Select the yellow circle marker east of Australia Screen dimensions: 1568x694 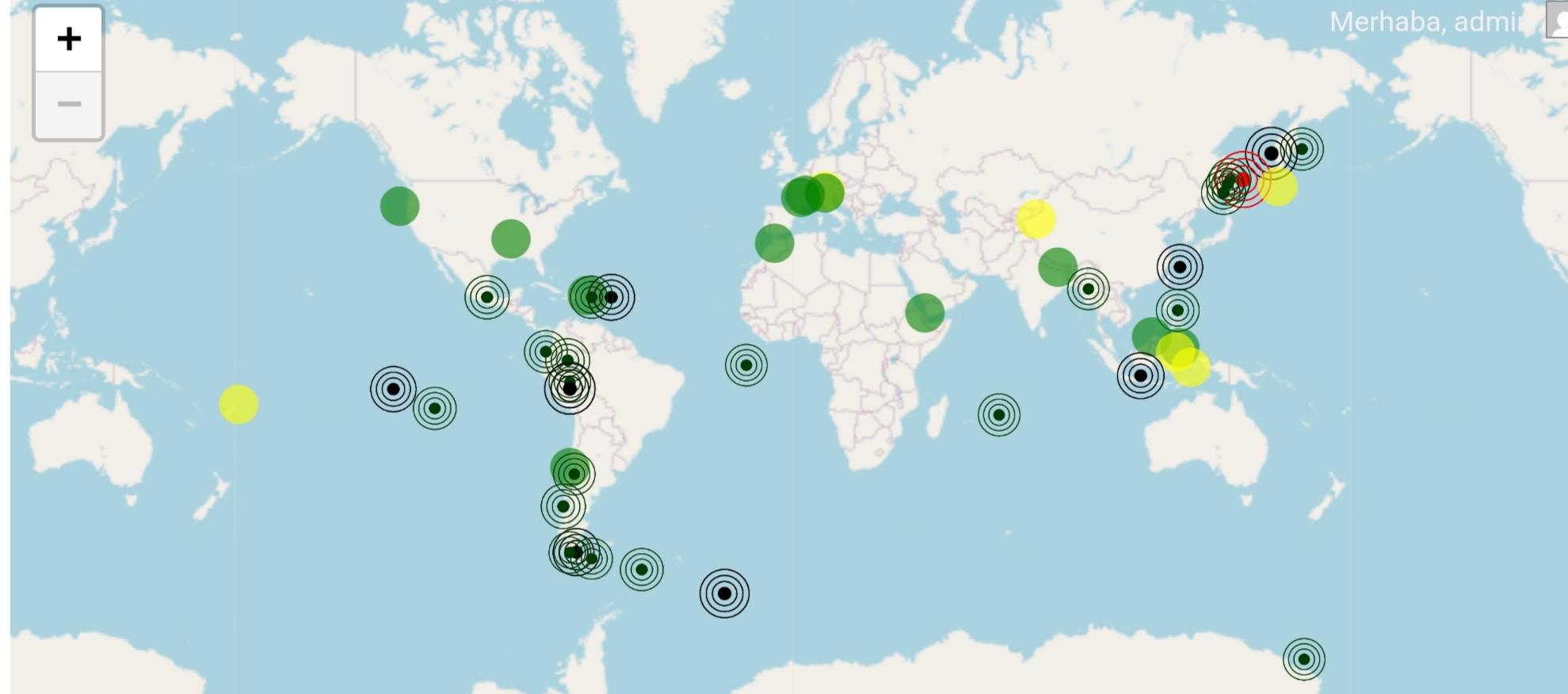(x=238, y=404)
